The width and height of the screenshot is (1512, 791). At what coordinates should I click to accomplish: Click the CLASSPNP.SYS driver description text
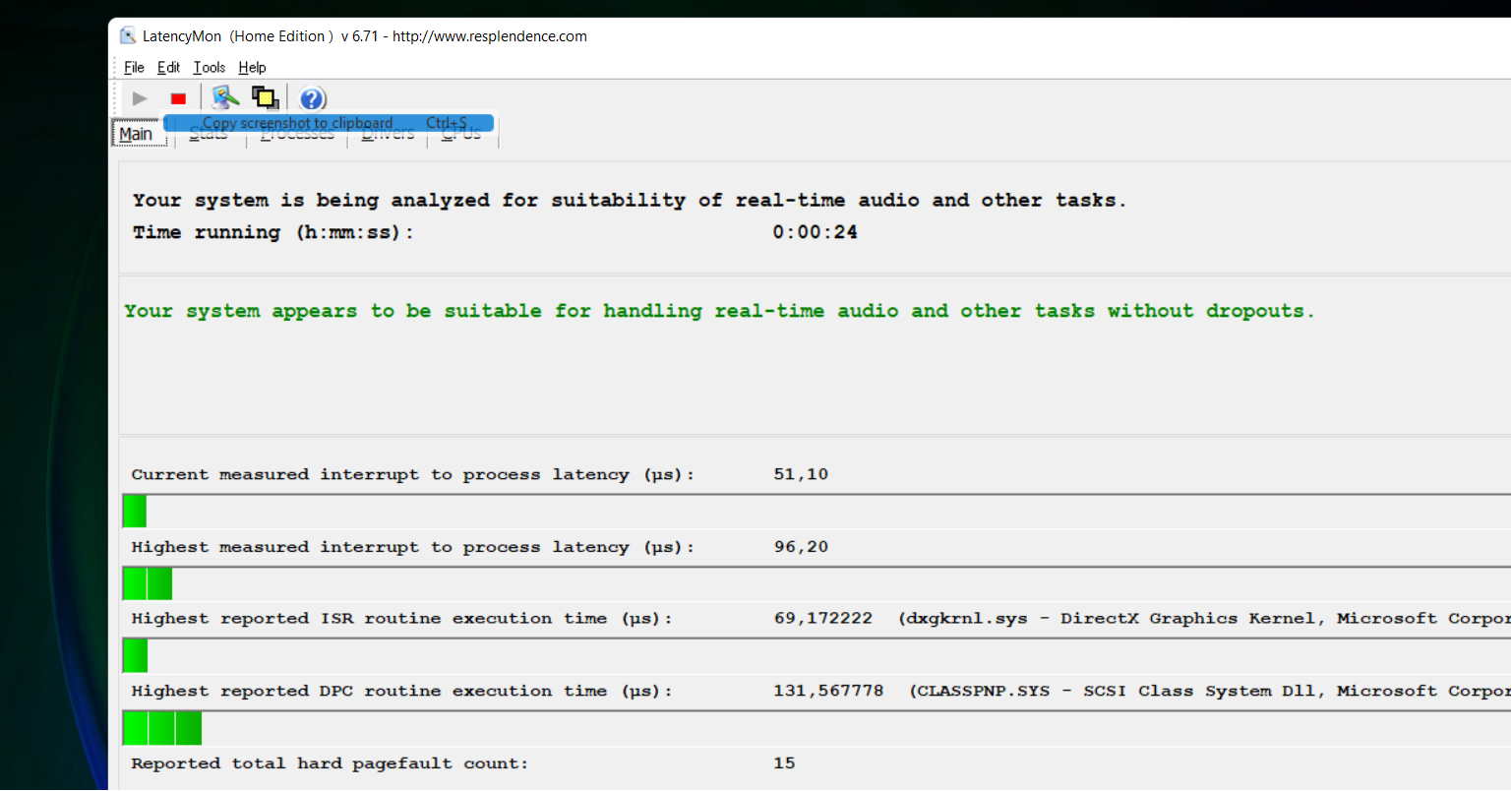1210,691
